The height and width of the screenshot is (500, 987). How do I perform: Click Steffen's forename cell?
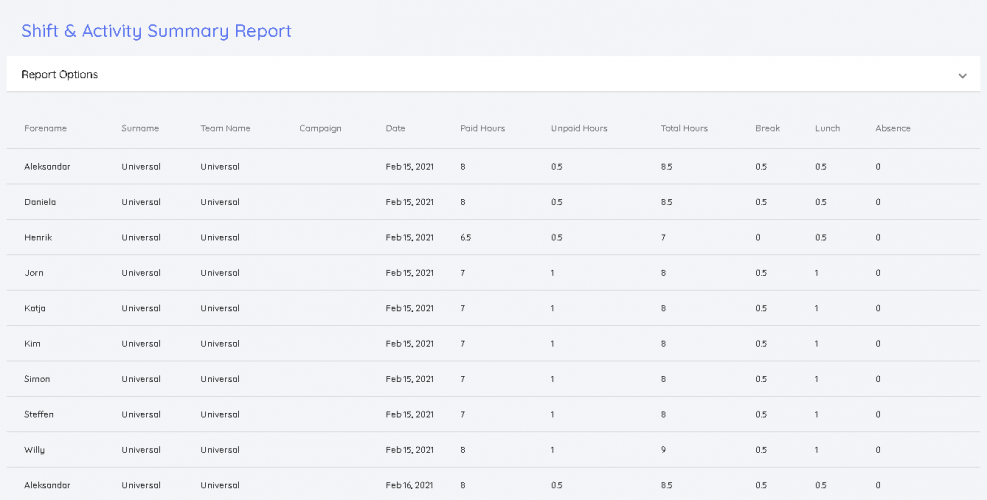39,414
